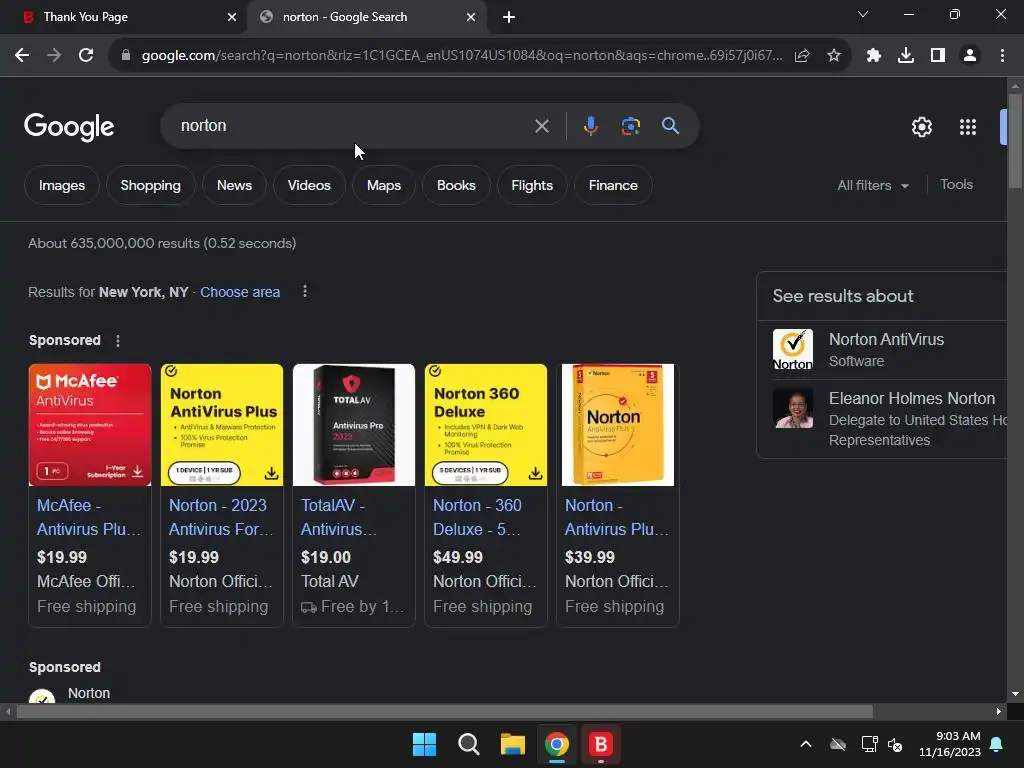The height and width of the screenshot is (768, 1024).
Task: Open a new browser tab
Action: 509,17
